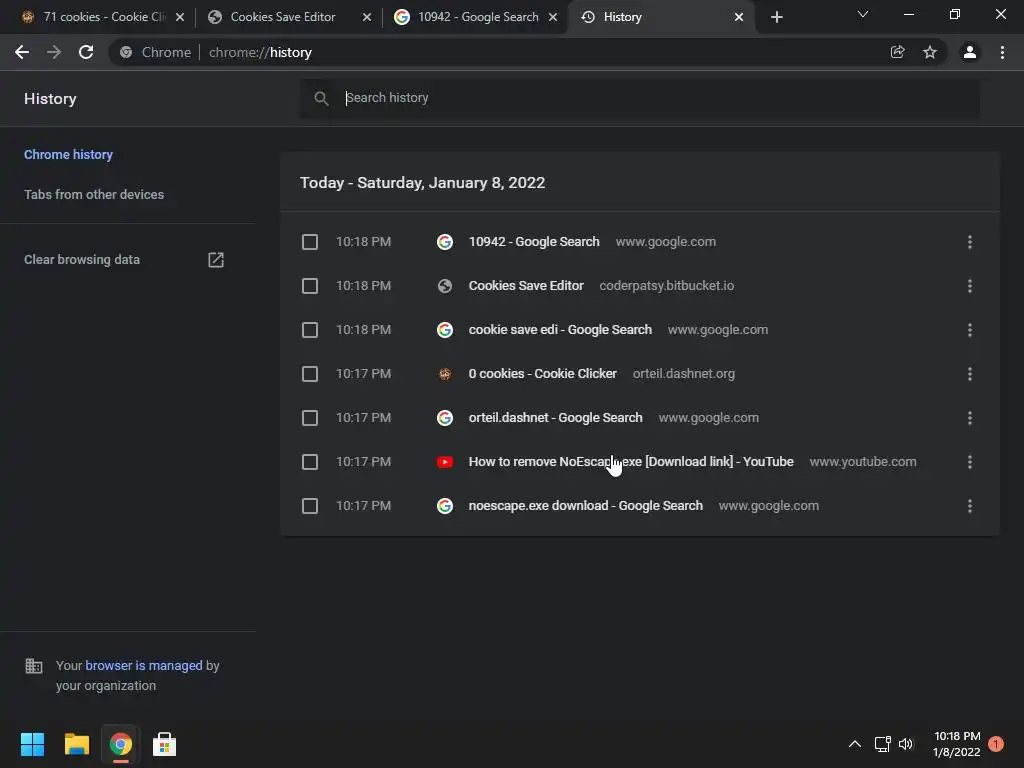
Task: Follow the 'browser is managed' link
Action: tap(144, 665)
